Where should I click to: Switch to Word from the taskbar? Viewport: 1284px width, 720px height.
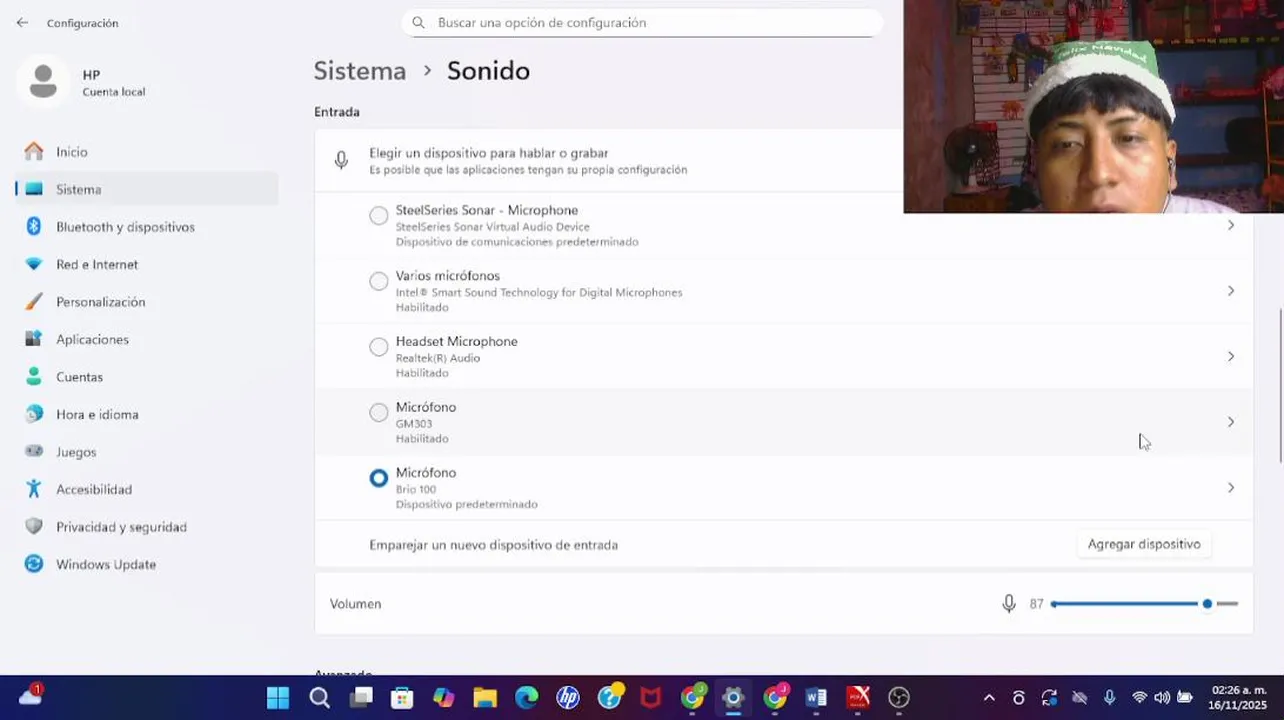coord(816,698)
